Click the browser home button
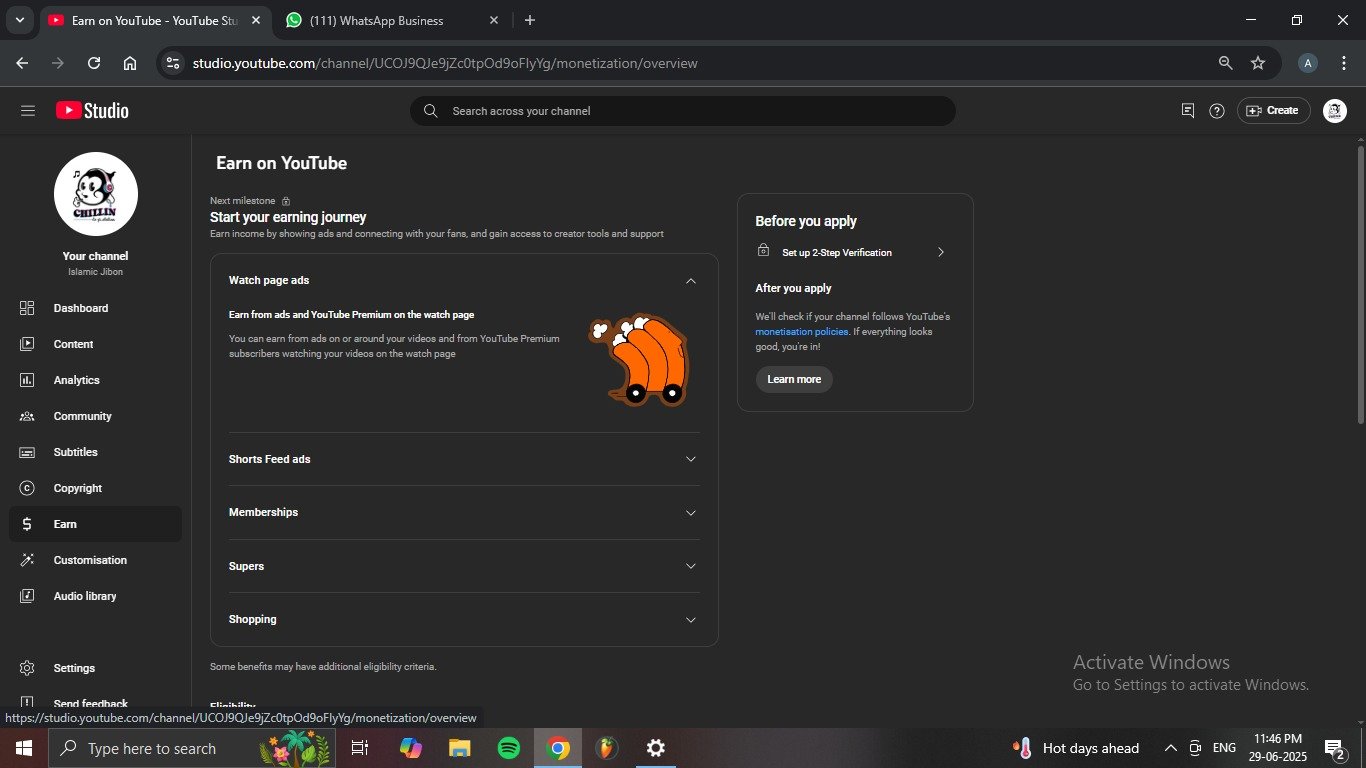Screen dimensions: 1366x768 130,63
